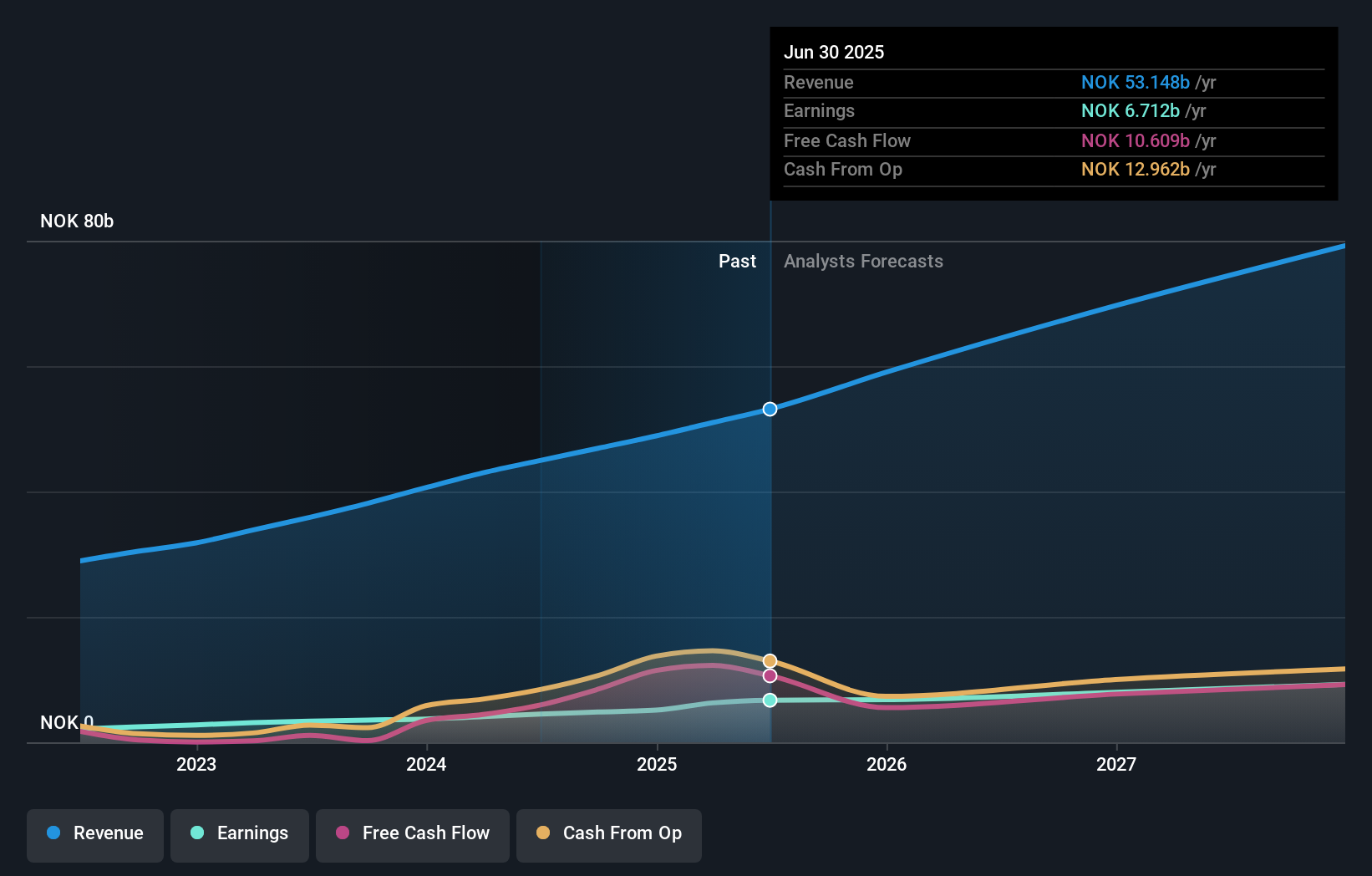The width and height of the screenshot is (1372, 876).
Task: Select the orange Cash From Op marker
Action: [x=770, y=659]
